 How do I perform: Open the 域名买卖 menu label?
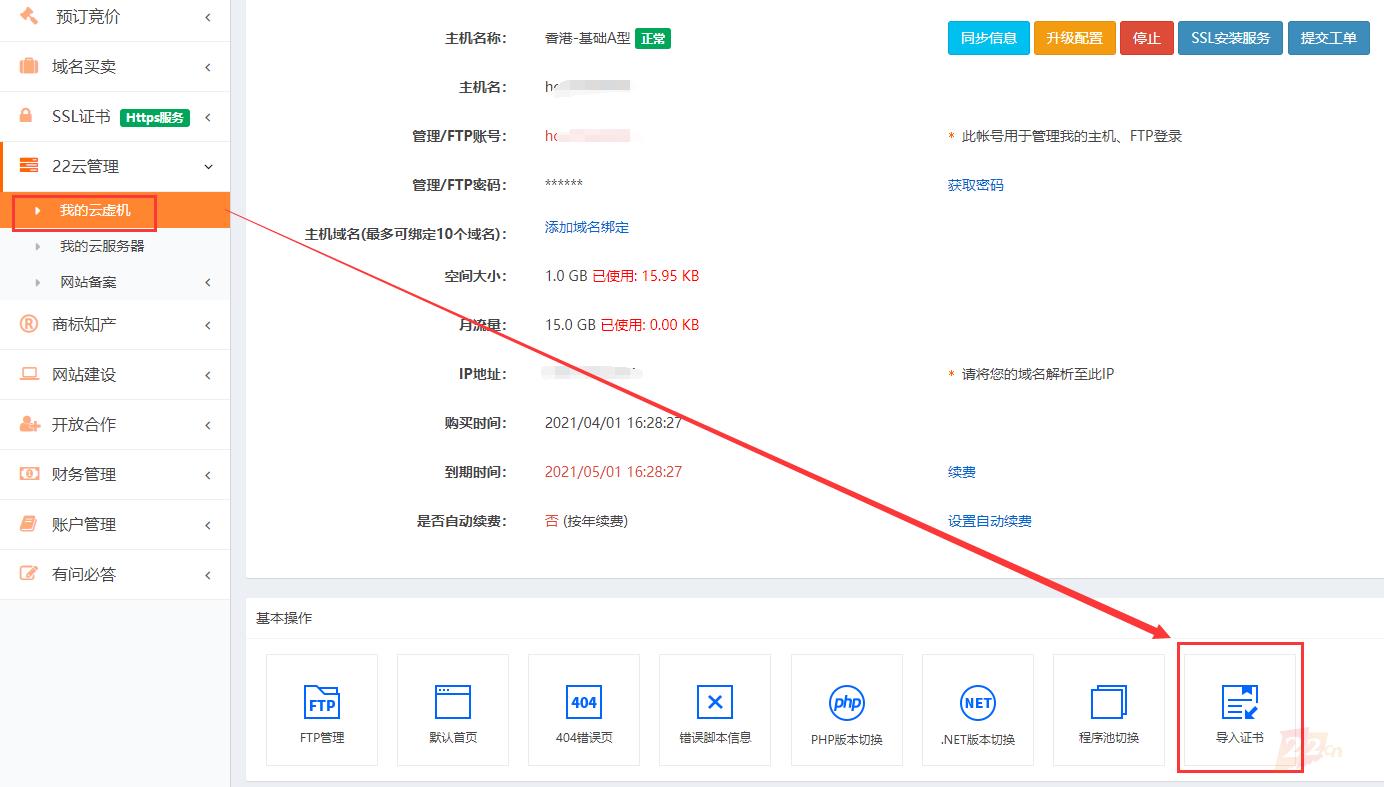click(84, 67)
